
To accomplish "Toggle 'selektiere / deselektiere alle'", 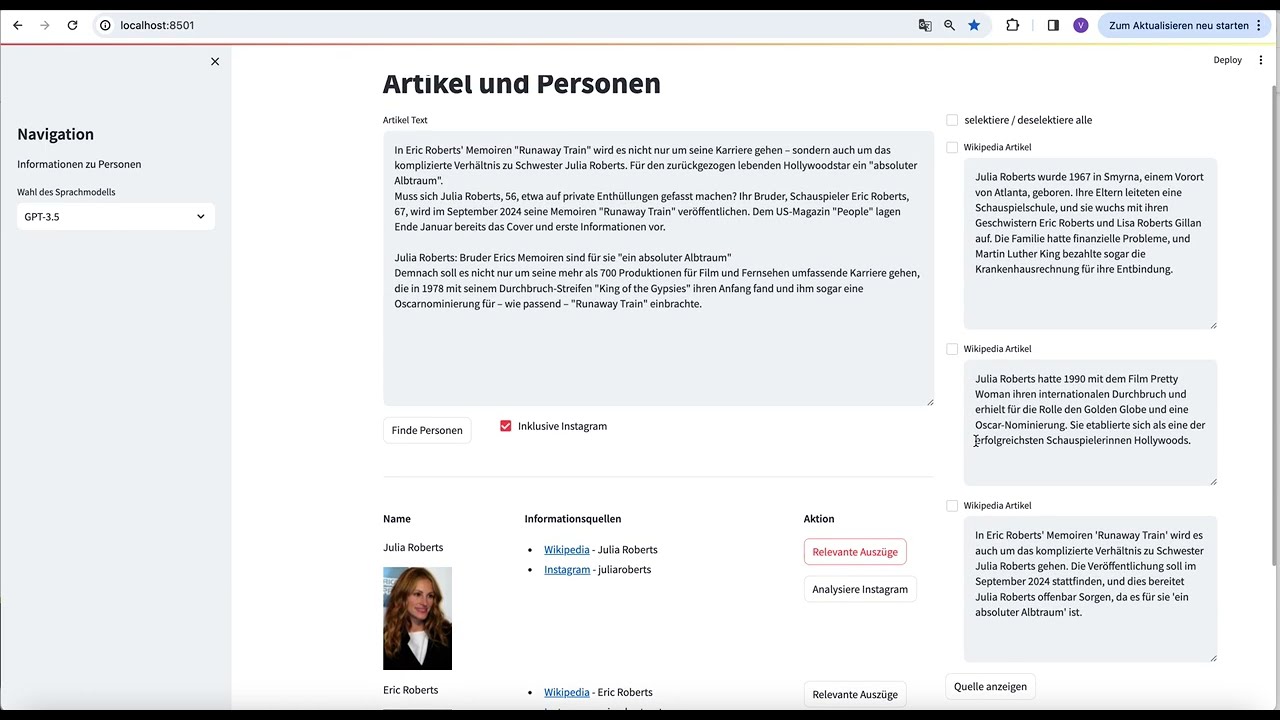I will pyautogui.click(x=952, y=120).
